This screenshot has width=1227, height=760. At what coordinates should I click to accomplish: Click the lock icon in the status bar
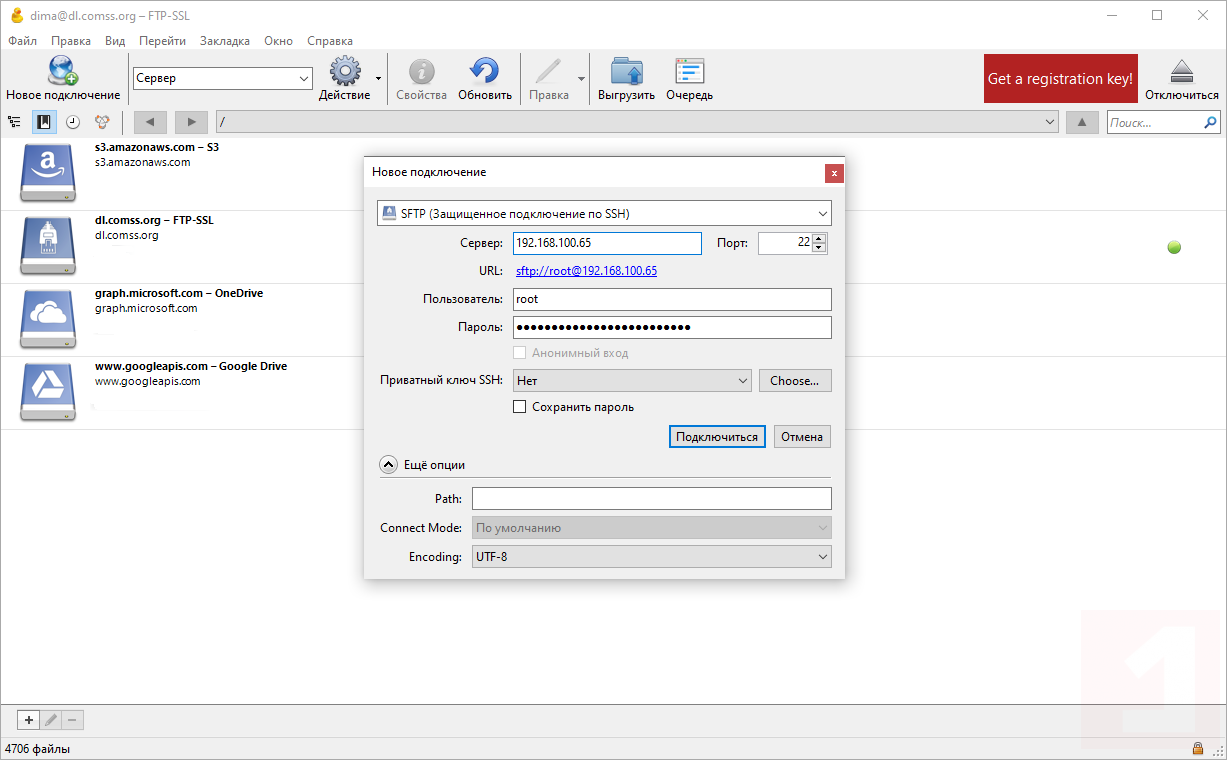[x=1197, y=749]
